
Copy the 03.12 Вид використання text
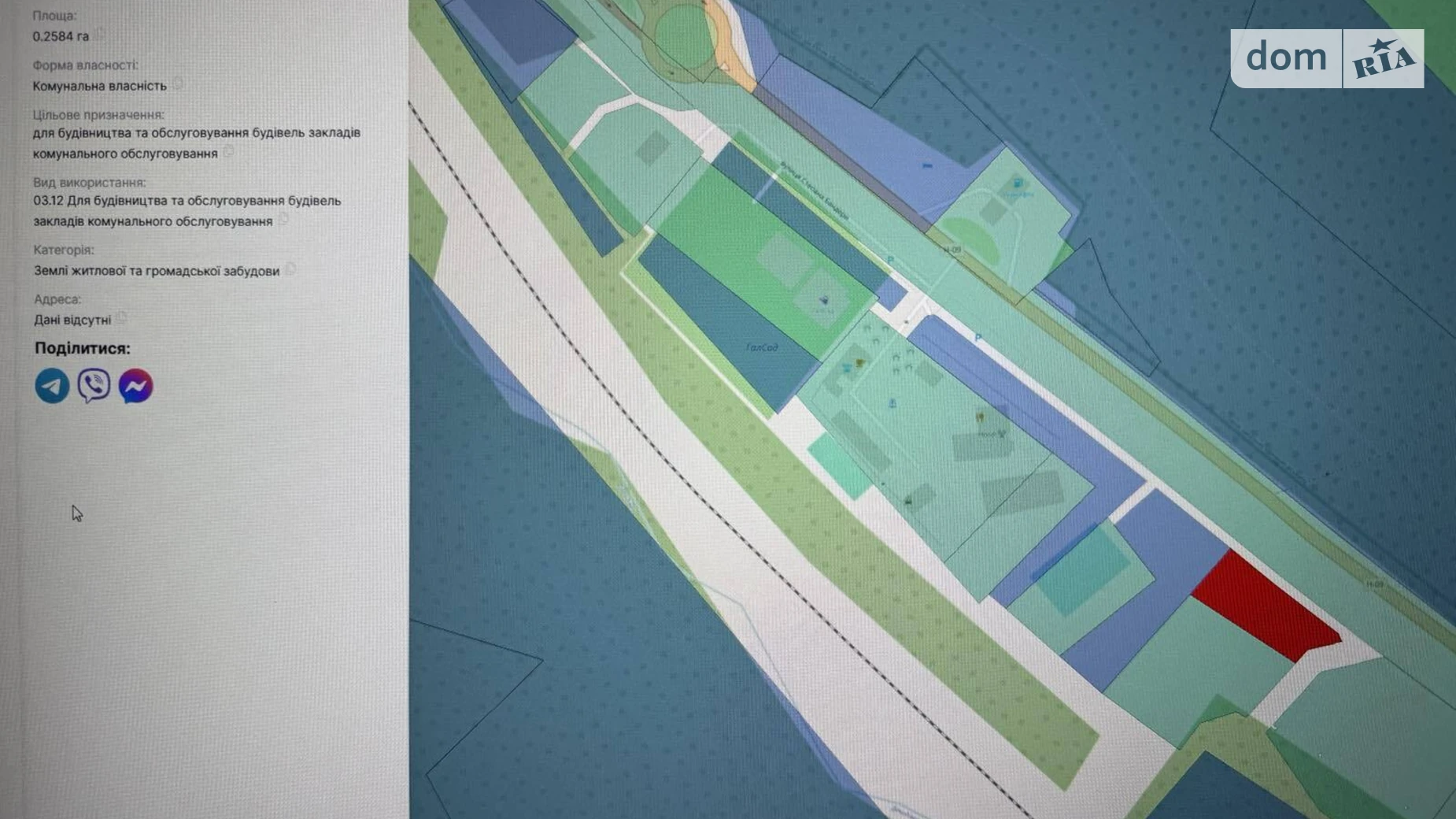(x=284, y=220)
